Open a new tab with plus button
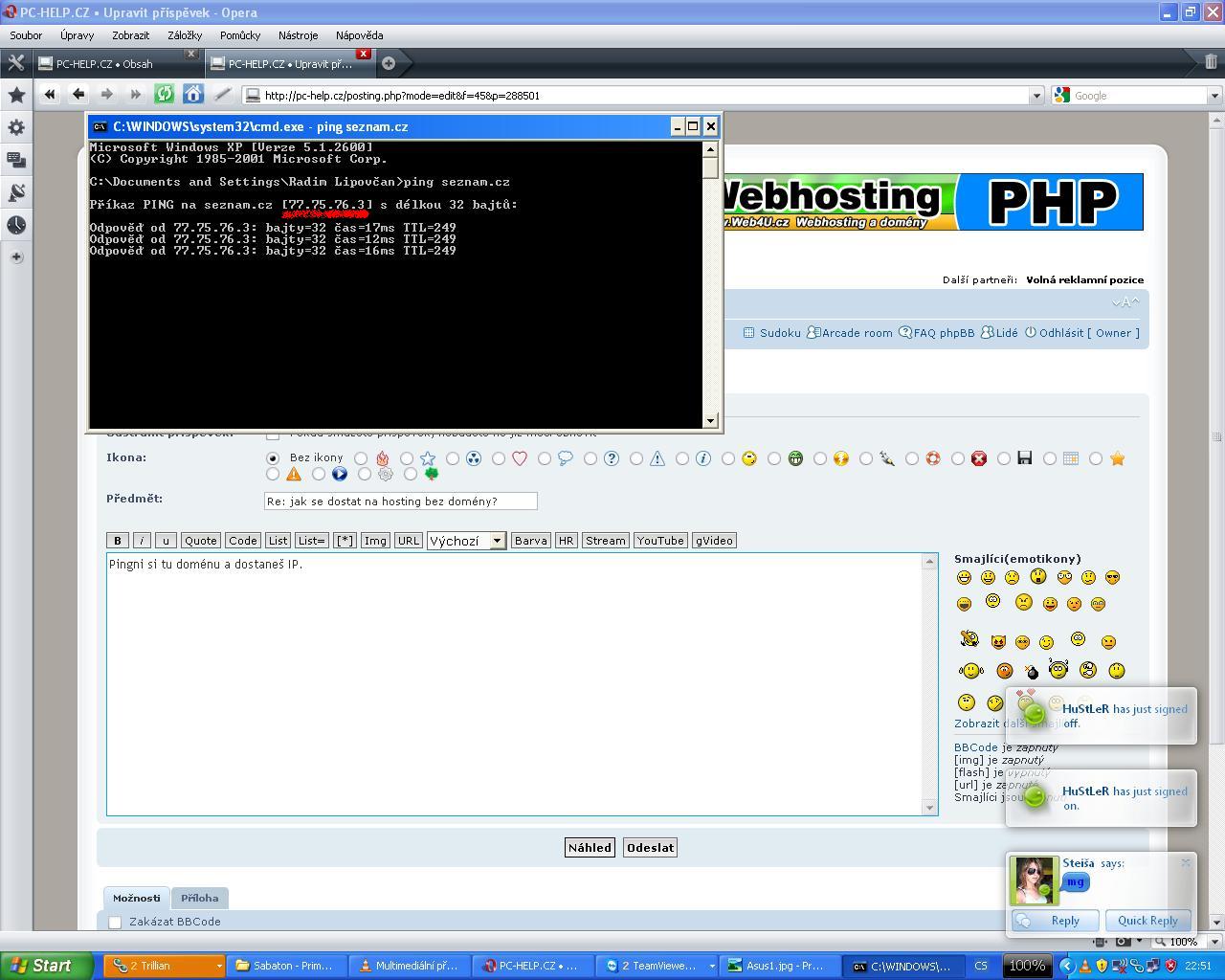 click(389, 63)
